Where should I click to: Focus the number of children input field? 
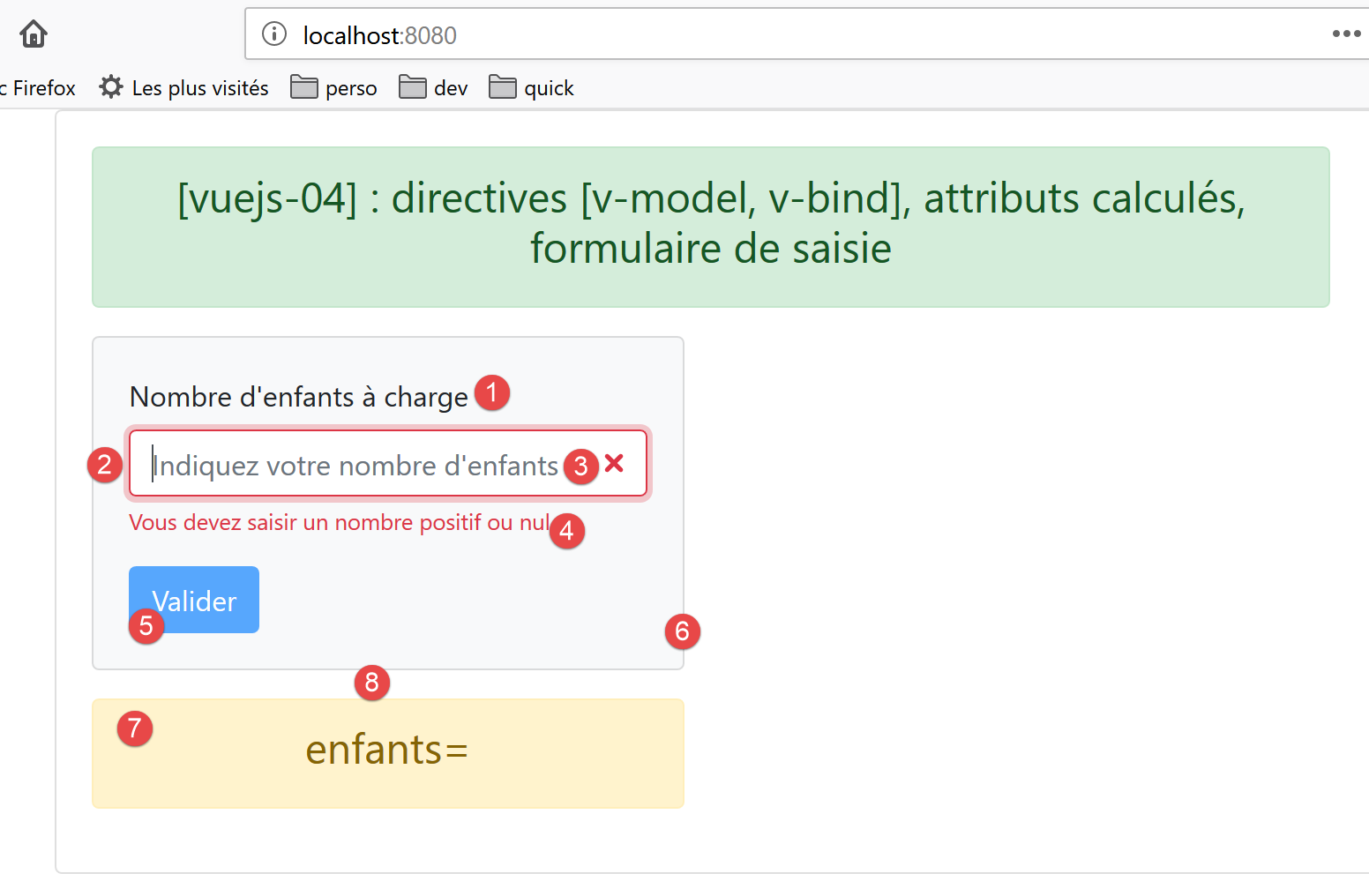coord(353,465)
